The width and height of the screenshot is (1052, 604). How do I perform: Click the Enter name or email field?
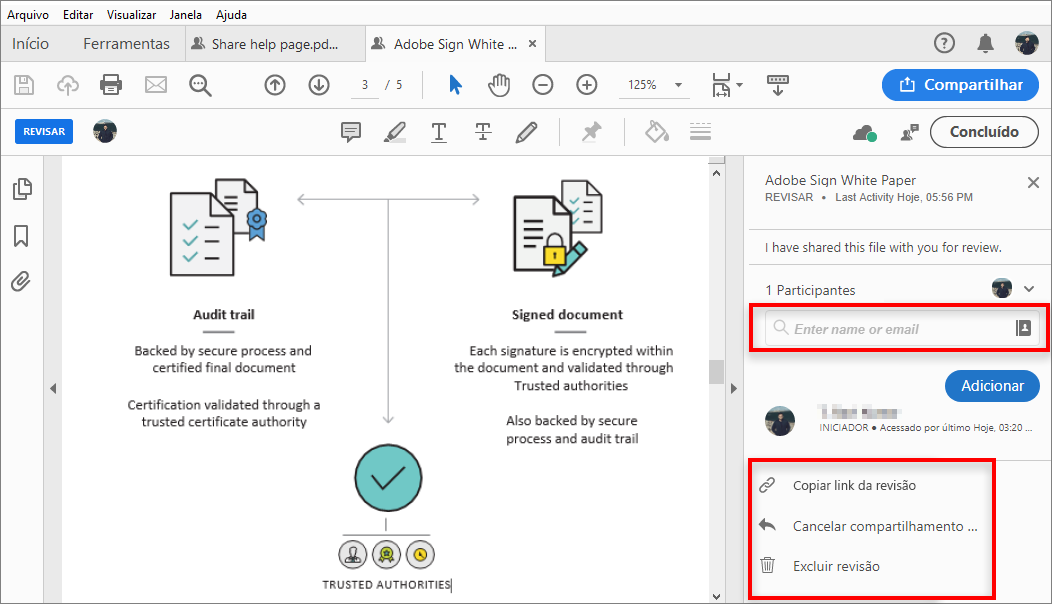[x=902, y=328]
